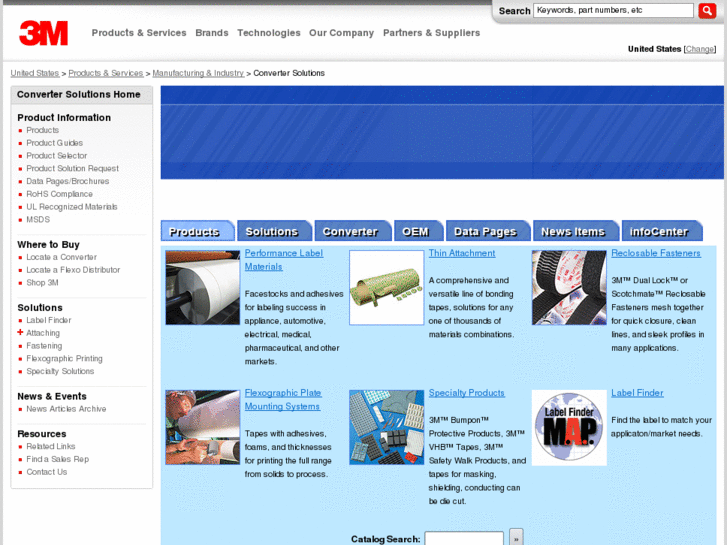The height and width of the screenshot is (545, 727).
Task: Open Reclosable Fasteners product image
Action: (569, 288)
